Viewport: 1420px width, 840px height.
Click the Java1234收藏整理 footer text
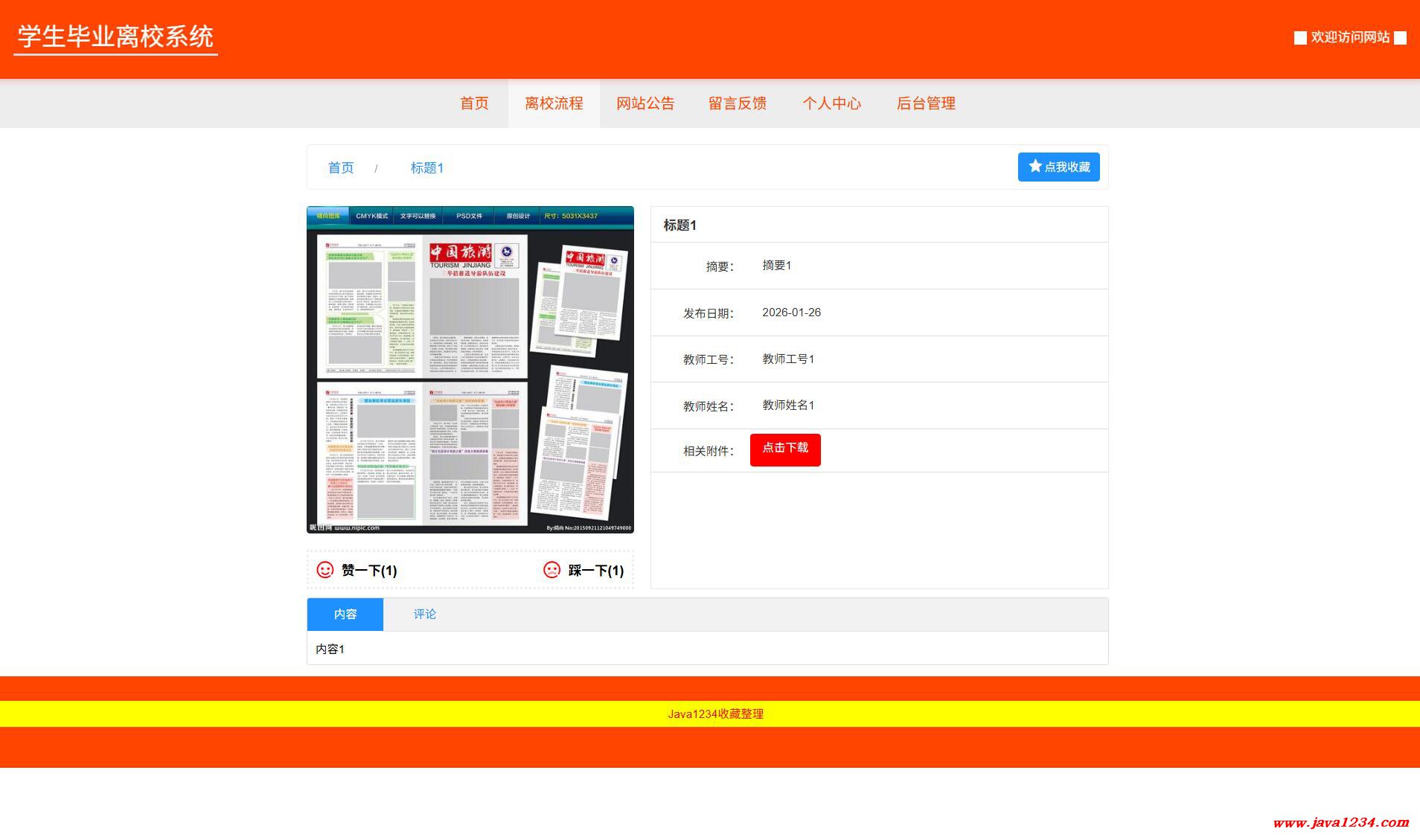pyautogui.click(x=715, y=714)
